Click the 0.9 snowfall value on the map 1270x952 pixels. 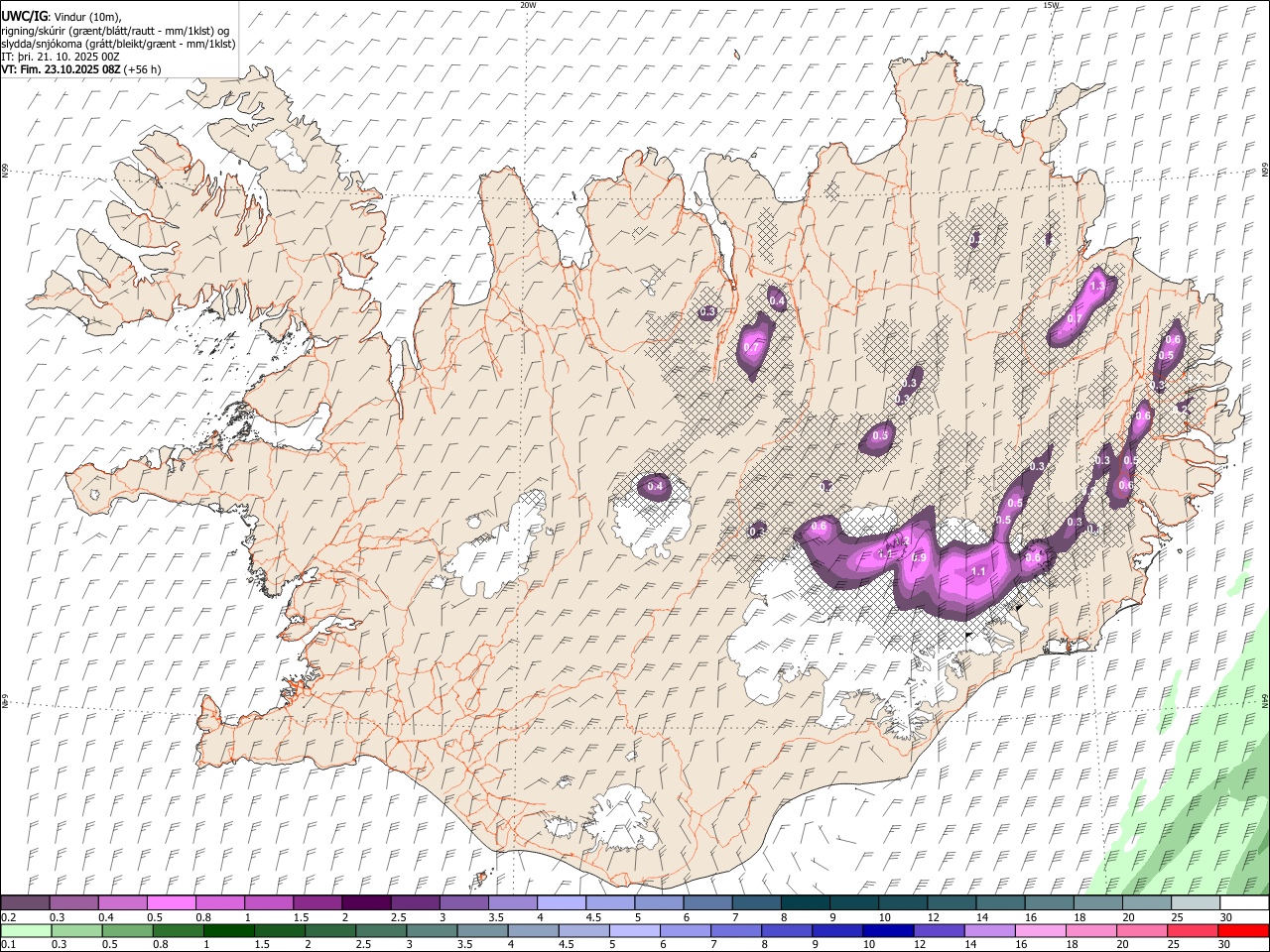click(x=919, y=558)
